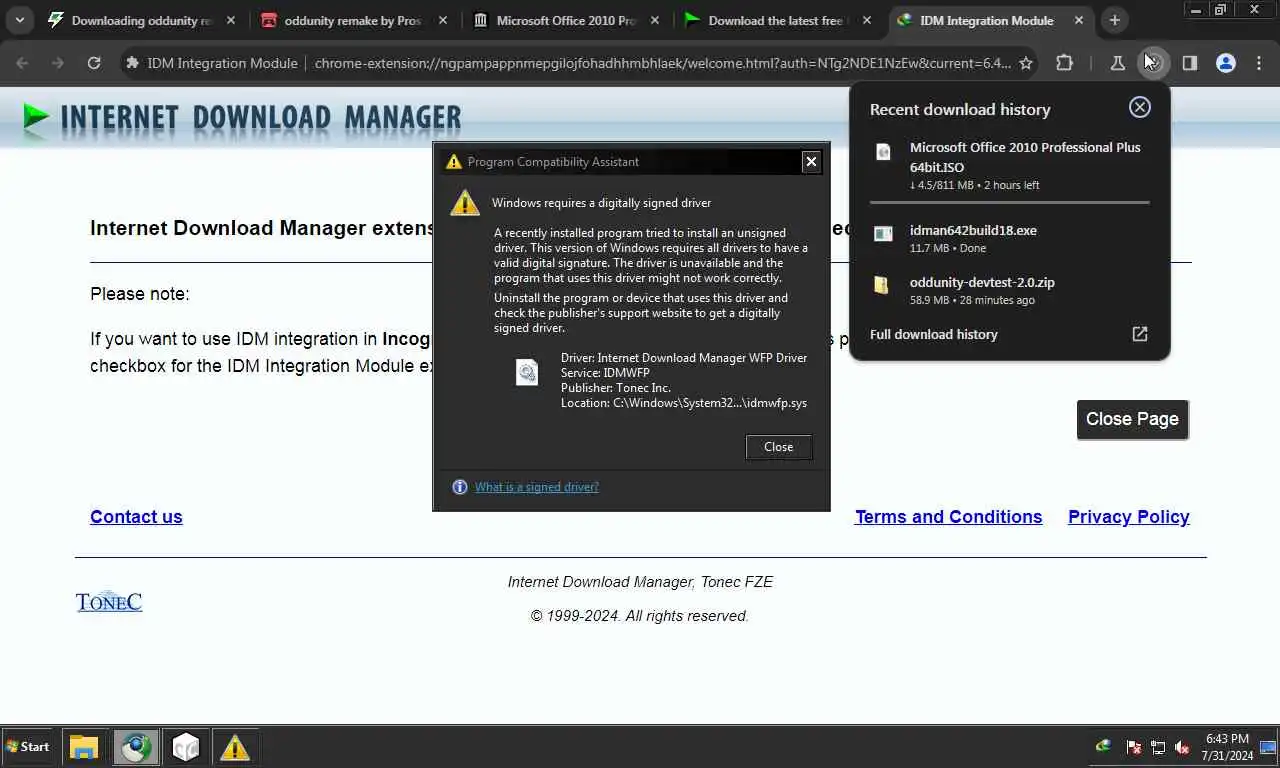Open oddunity-devtest-2.0.zip download entry
This screenshot has height=768, width=1280.
1010,290
